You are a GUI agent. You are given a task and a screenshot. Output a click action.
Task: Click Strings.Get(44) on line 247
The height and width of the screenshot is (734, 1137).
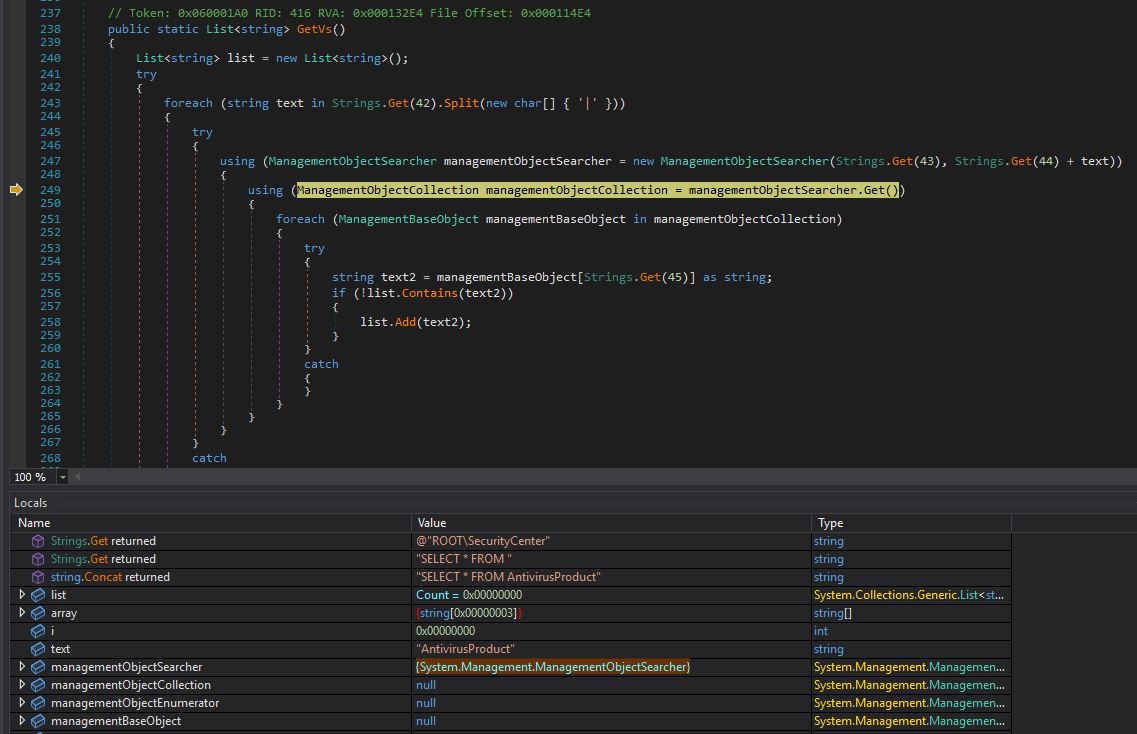(1006, 161)
